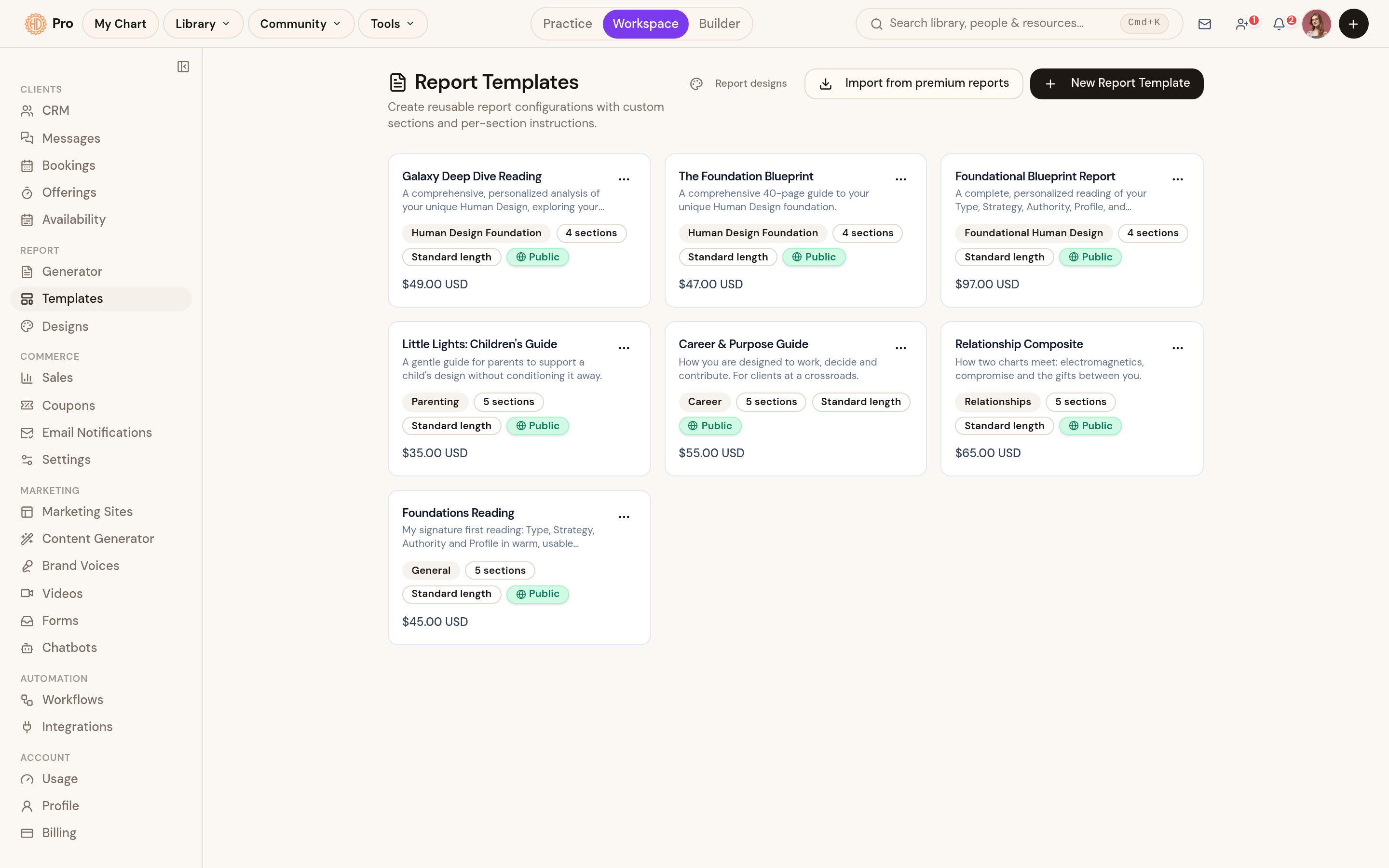Open Workflows in the sidebar
Image resolution: width=1389 pixels, height=868 pixels.
[x=101, y=700]
